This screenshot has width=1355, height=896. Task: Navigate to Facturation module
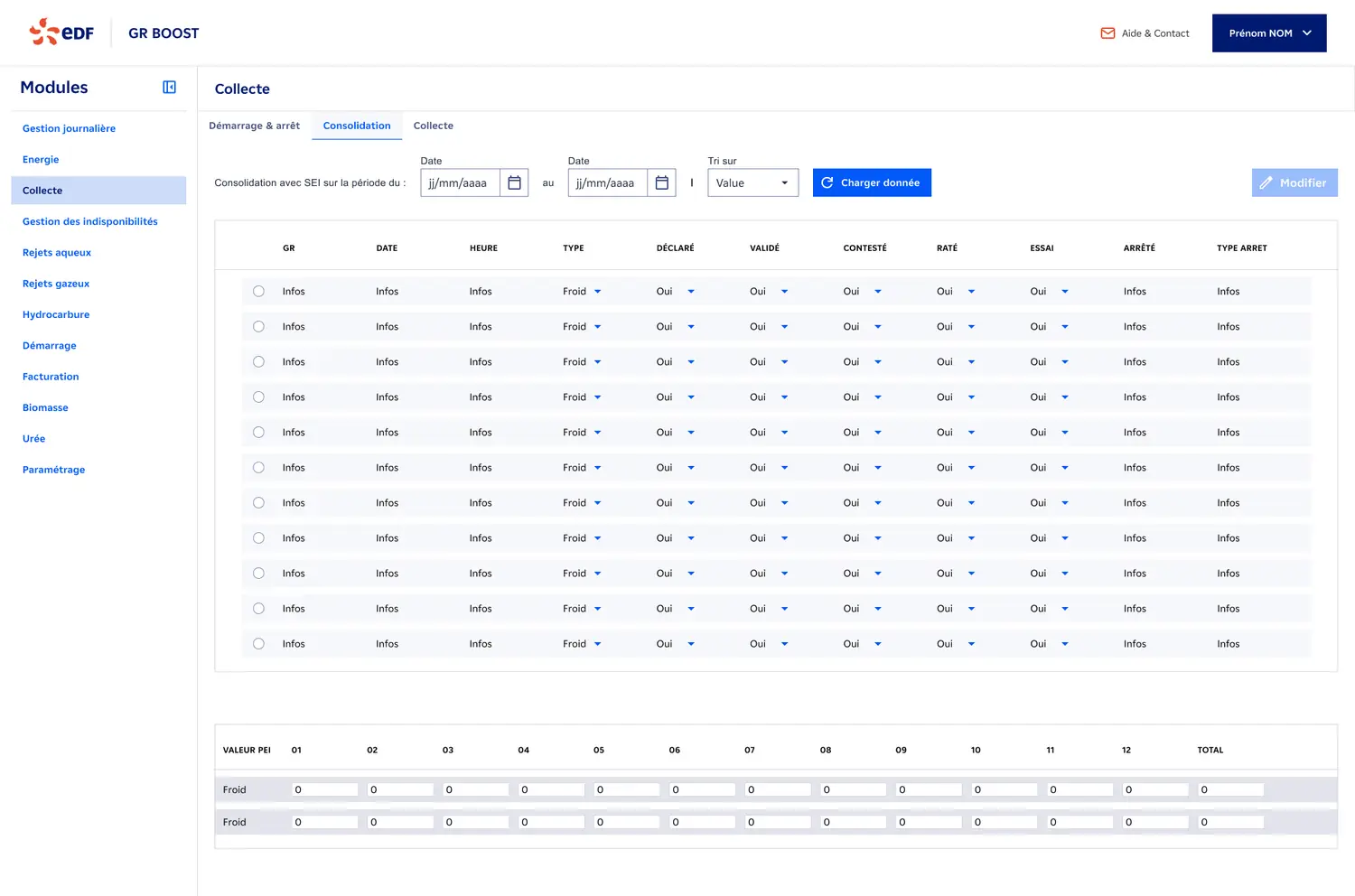51,377
